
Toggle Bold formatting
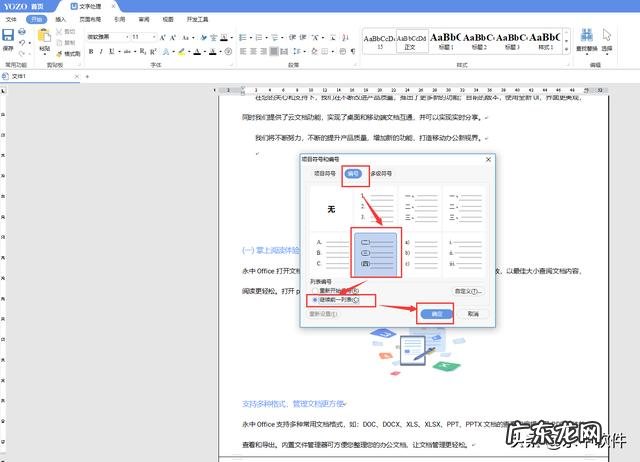coord(91,51)
